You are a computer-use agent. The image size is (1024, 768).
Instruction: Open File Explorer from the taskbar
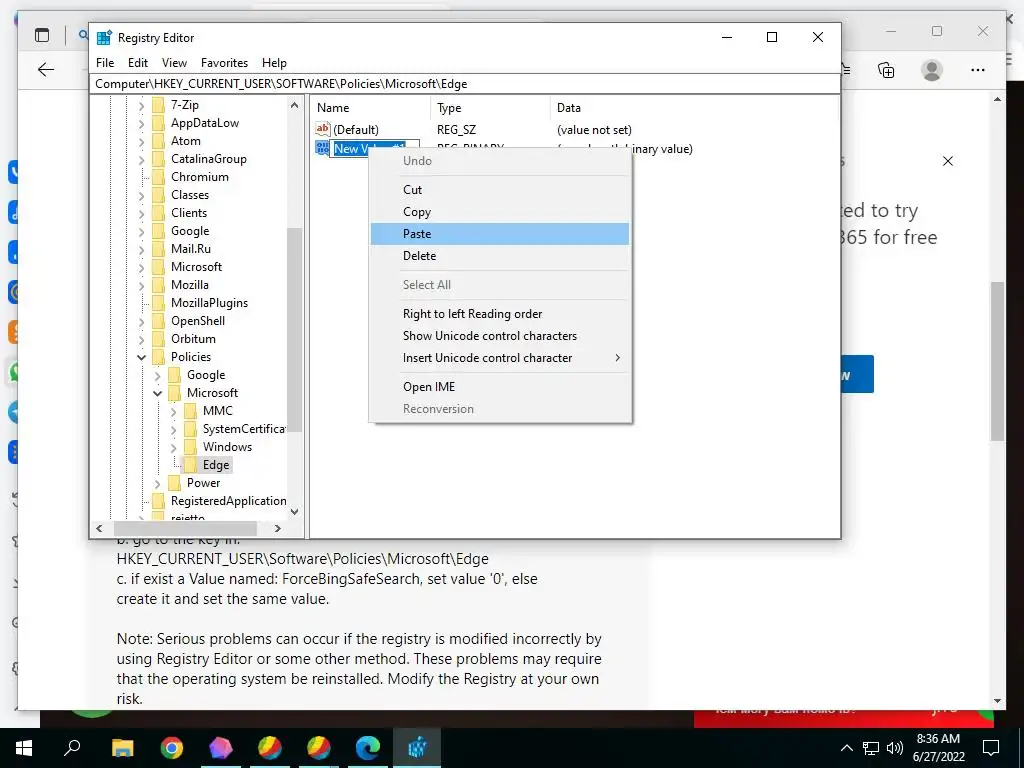coord(123,748)
